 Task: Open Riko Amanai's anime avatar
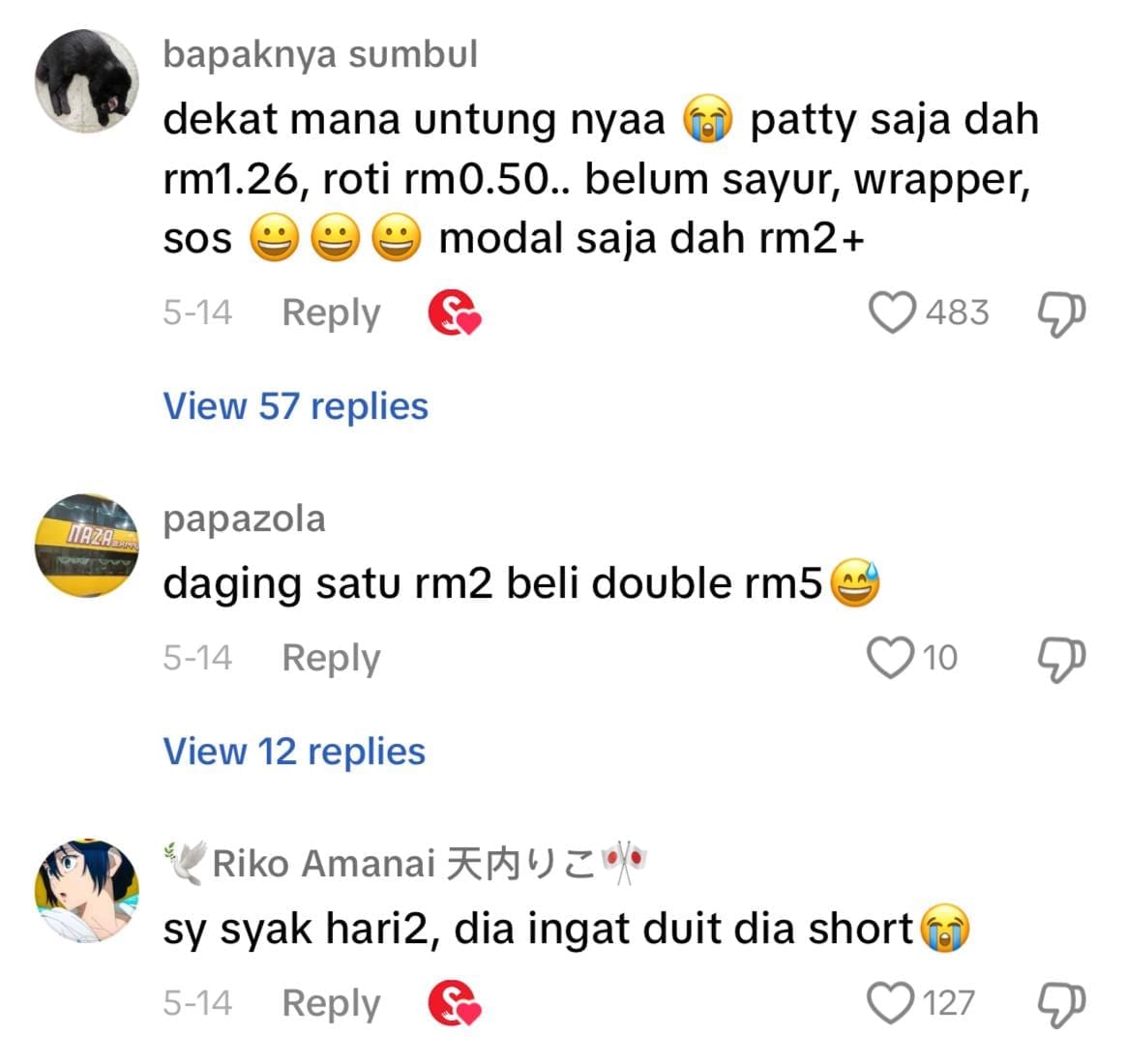coord(87,891)
